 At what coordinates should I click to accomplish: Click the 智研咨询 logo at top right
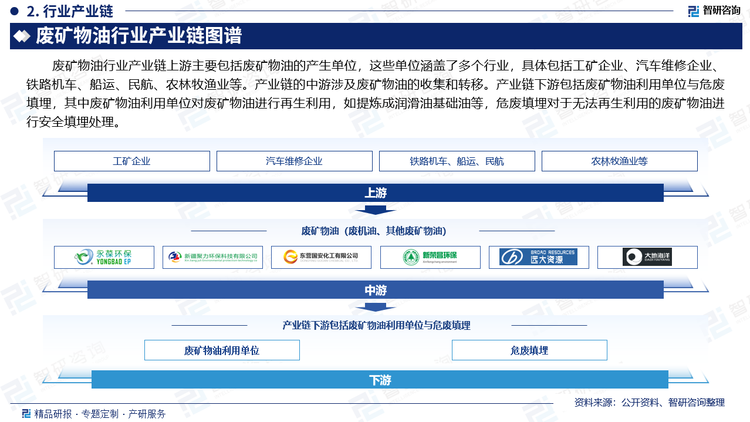(x=714, y=11)
